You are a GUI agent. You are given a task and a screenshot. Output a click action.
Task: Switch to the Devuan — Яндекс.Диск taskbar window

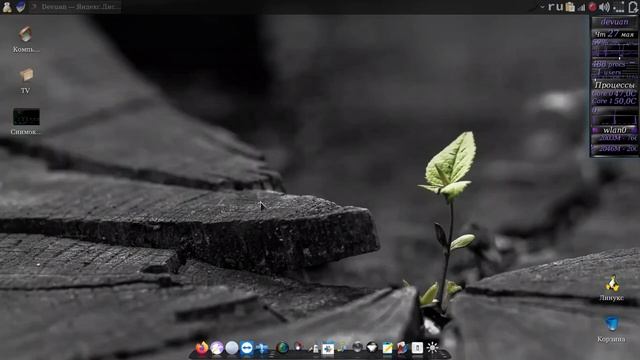coord(75,7)
